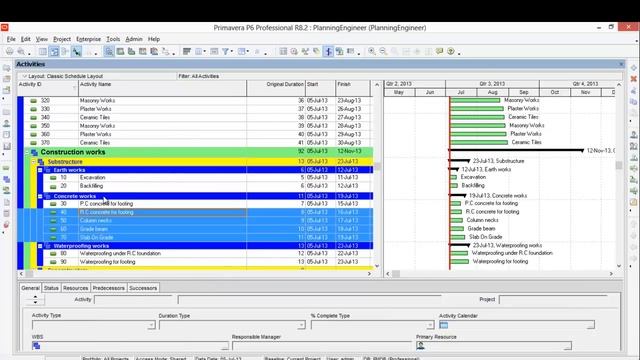640x360 pixels.
Task: Collapse the Earth works group
Action: pos(40,170)
